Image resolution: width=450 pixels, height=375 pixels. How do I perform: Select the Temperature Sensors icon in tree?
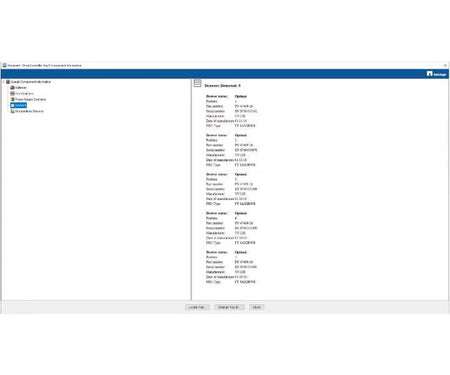(x=12, y=111)
